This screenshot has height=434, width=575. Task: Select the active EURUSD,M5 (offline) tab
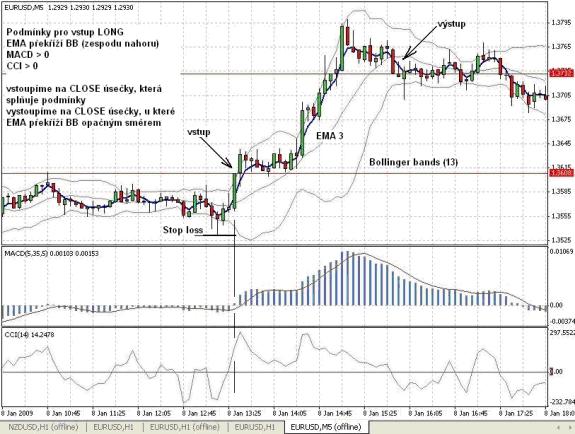pos(326,427)
